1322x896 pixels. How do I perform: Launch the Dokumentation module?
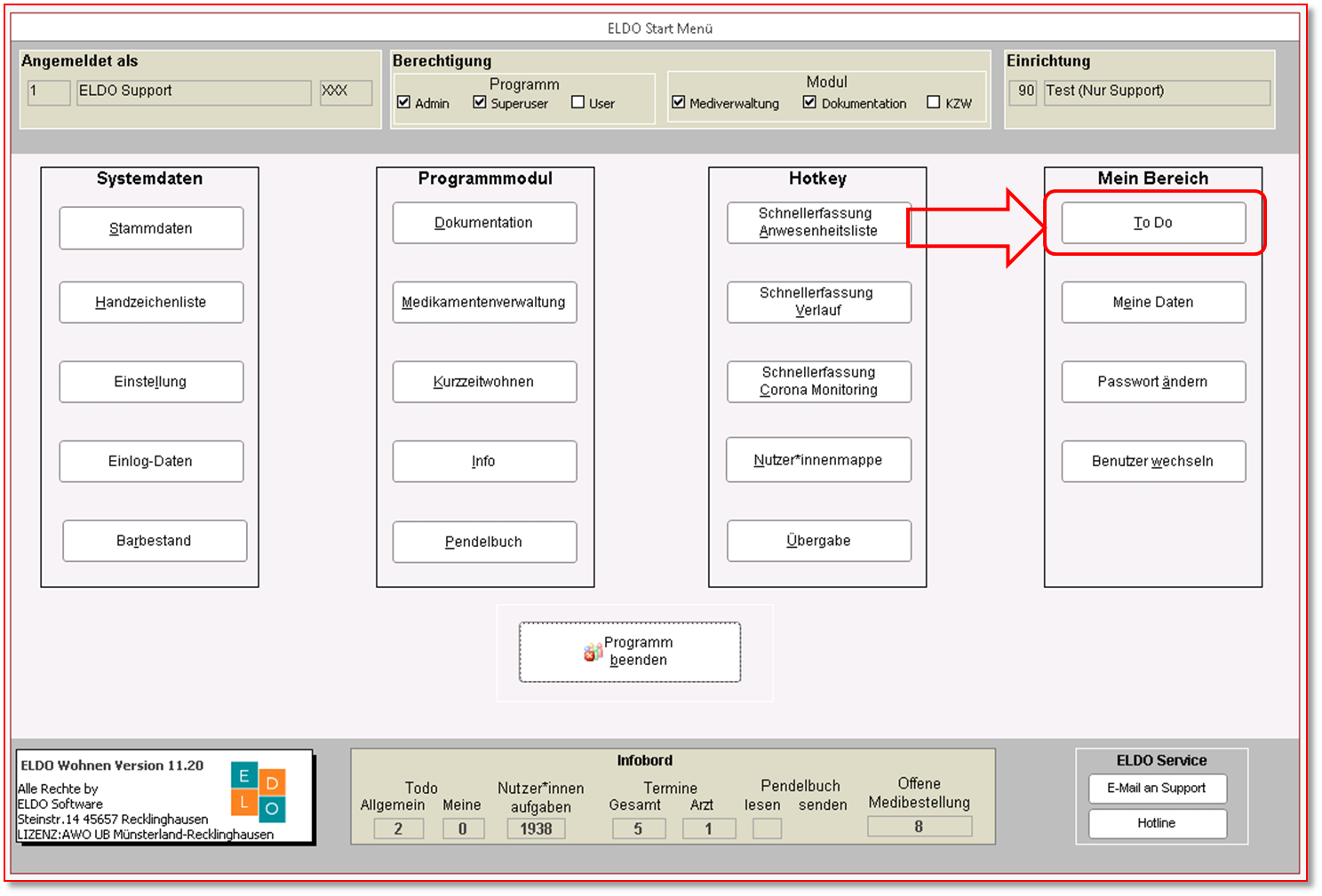pyautogui.click(x=484, y=223)
